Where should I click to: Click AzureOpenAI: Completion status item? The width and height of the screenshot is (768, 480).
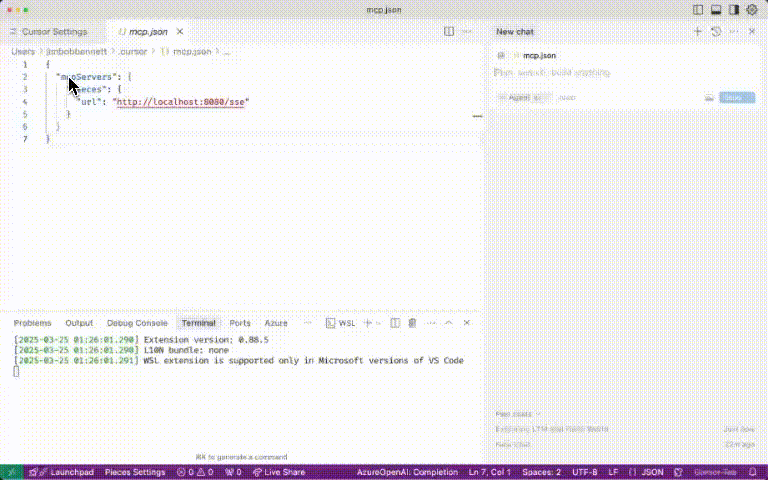coord(408,472)
